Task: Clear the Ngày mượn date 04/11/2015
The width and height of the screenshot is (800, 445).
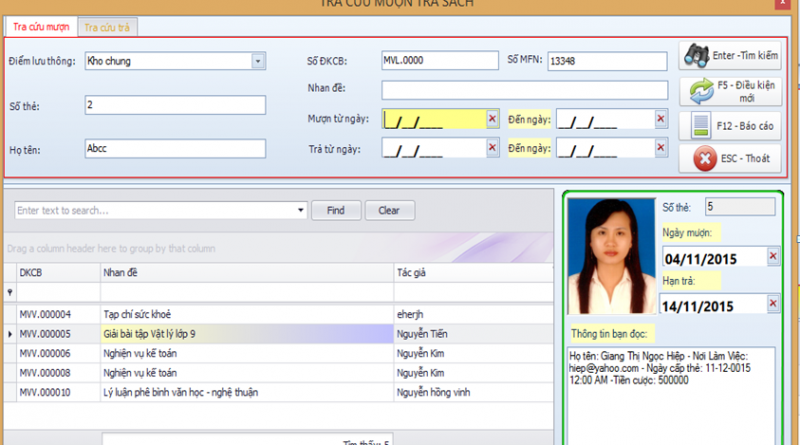Action: (773, 256)
